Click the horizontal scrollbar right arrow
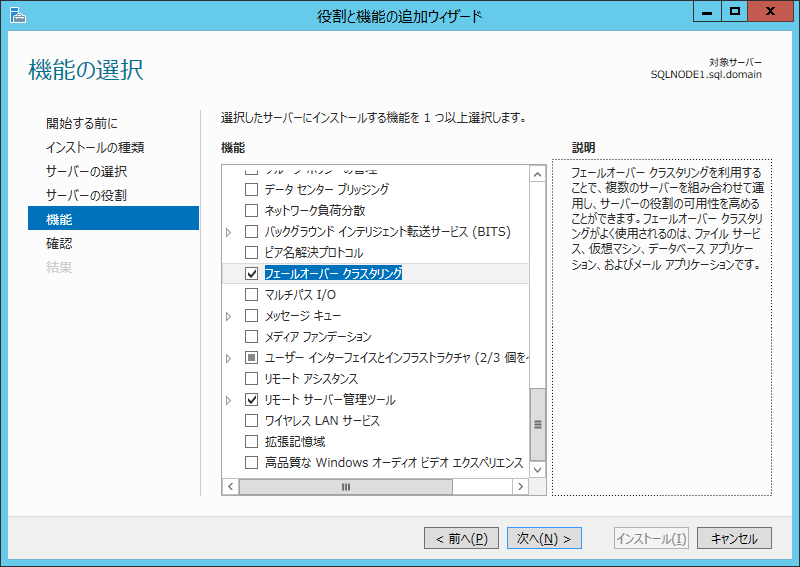The width and height of the screenshot is (800, 567). coord(520,487)
